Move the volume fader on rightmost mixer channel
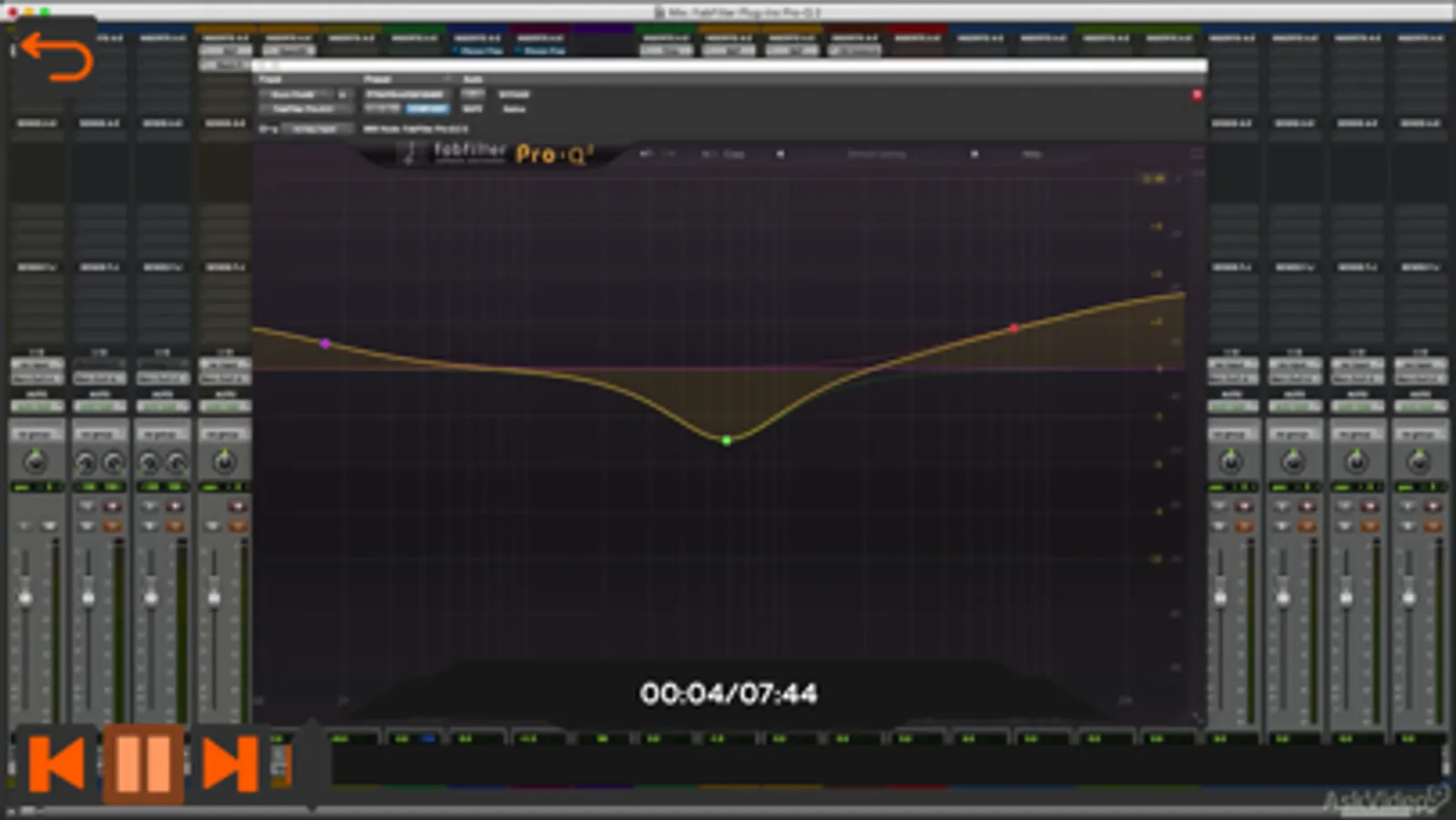The height and width of the screenshot is (820, 1456). pyautogui.click(x=1409, y=598)
